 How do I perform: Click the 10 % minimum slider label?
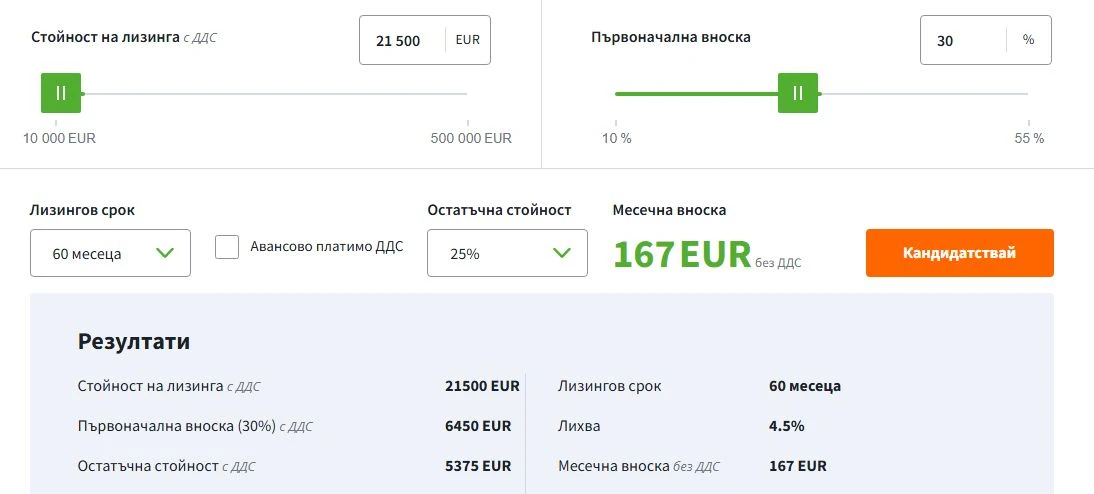(617, 138)
